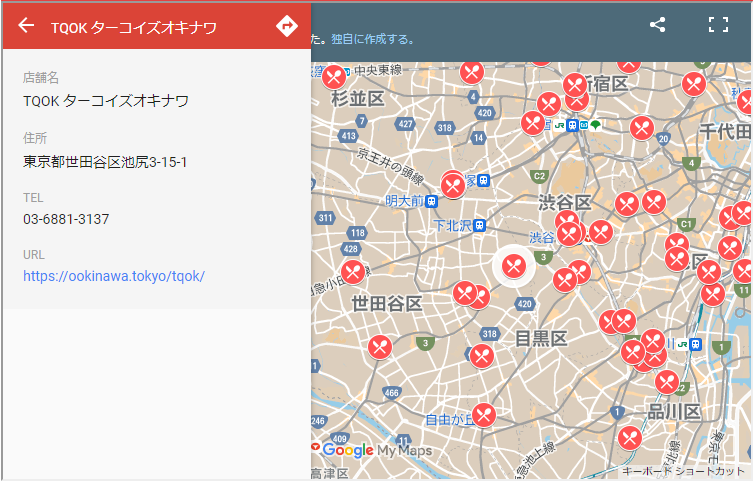Click the store name under 店舗名
Viewport: 755px width, 486px height.
click(106, 100)
